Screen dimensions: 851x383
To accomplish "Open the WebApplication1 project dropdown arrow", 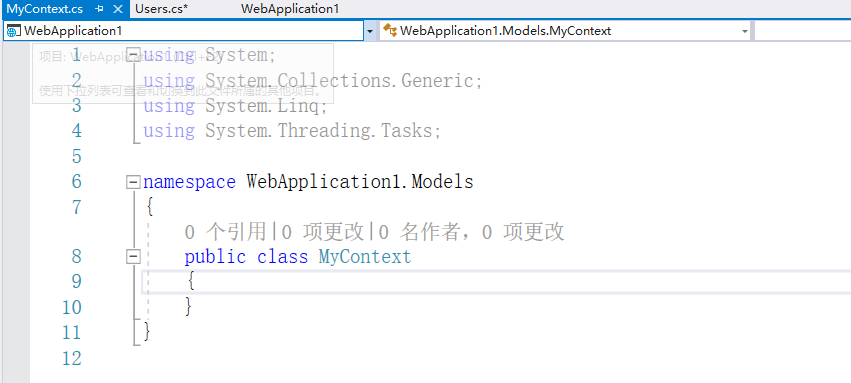I will [x=370, y=31].
